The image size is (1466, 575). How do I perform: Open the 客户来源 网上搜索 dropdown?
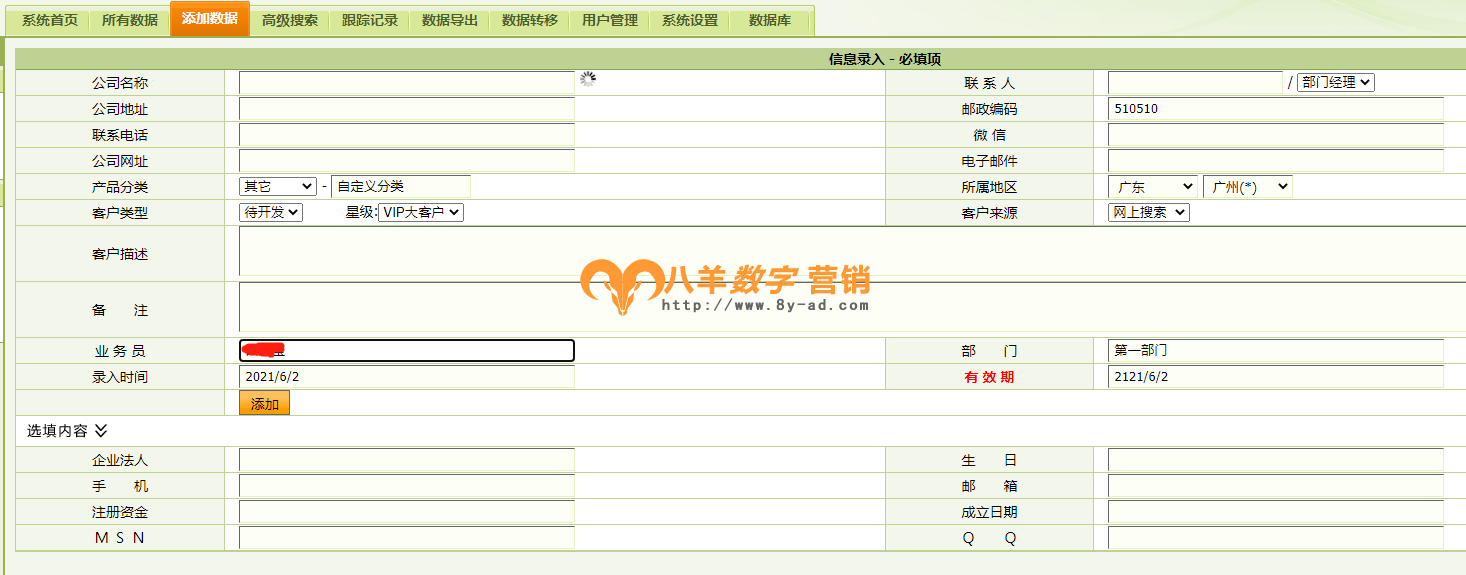pos(1149,213)
